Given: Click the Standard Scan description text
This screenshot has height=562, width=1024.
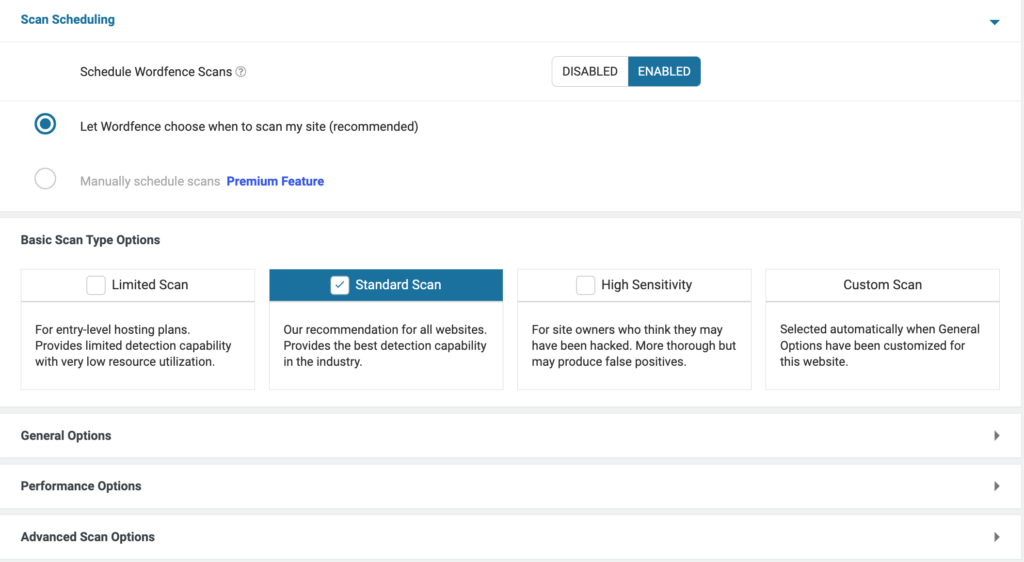Looking at the screenshot, I should click(385, 346).
